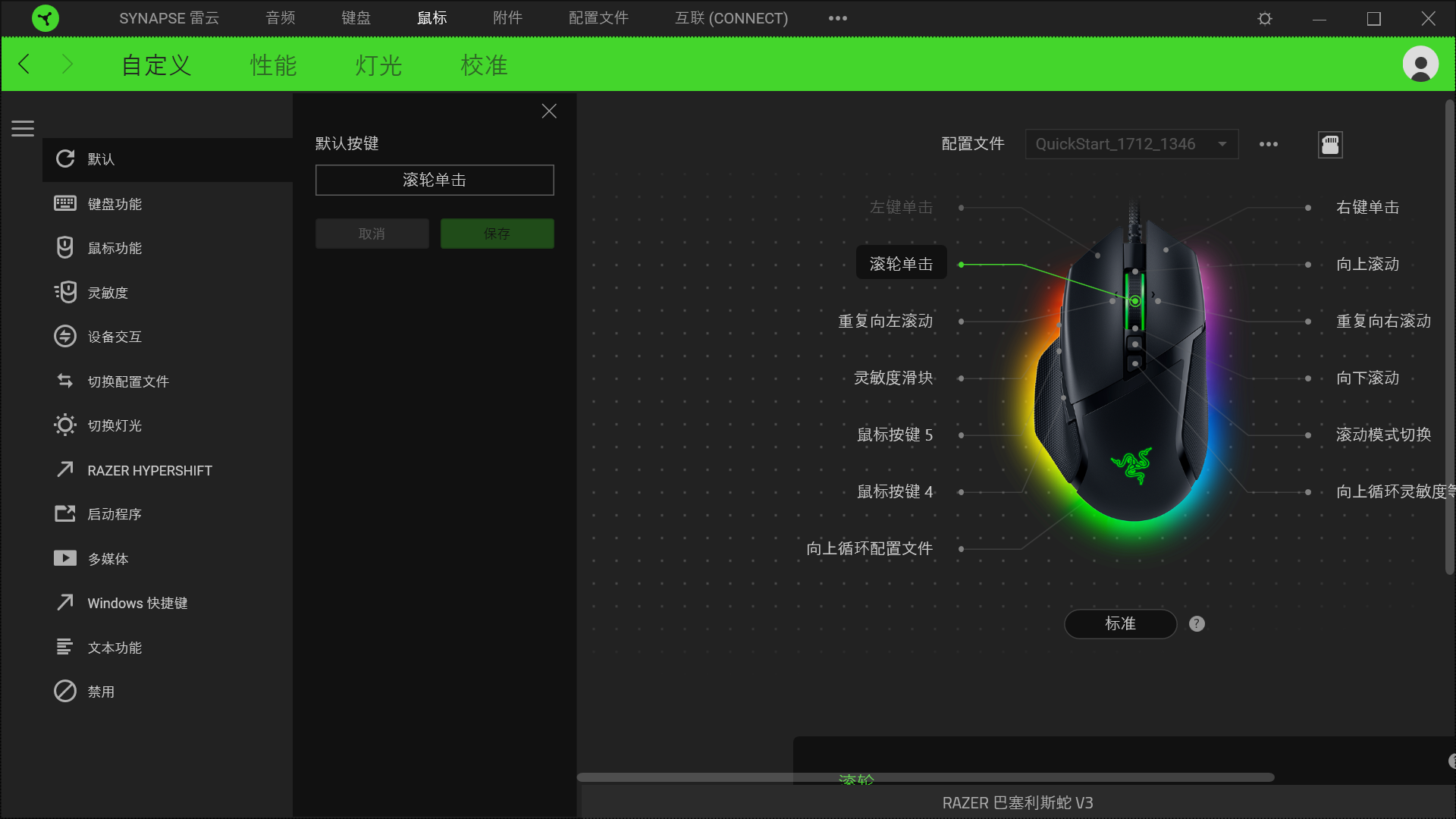Switch to the 灯光 (lighting) tab
The height and width of the screenshot is (819, 1456).
pyautogui.click(x=378, y=65)
